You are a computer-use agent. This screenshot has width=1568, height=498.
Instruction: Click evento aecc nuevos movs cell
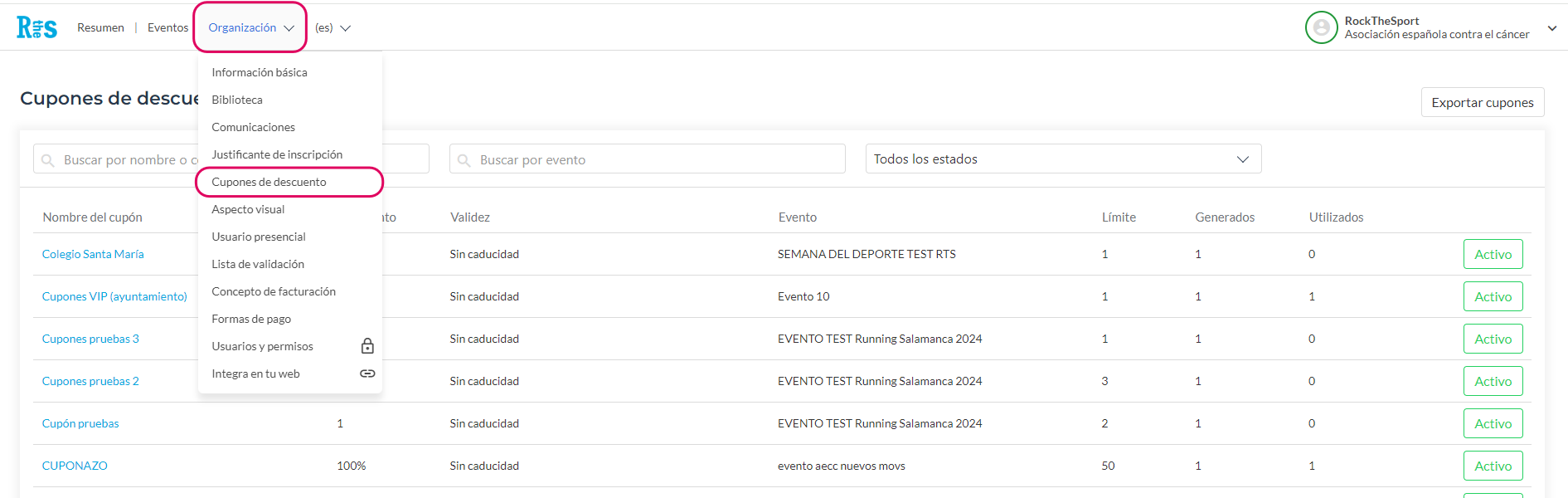pyautogui.click(x=841, y=466)
